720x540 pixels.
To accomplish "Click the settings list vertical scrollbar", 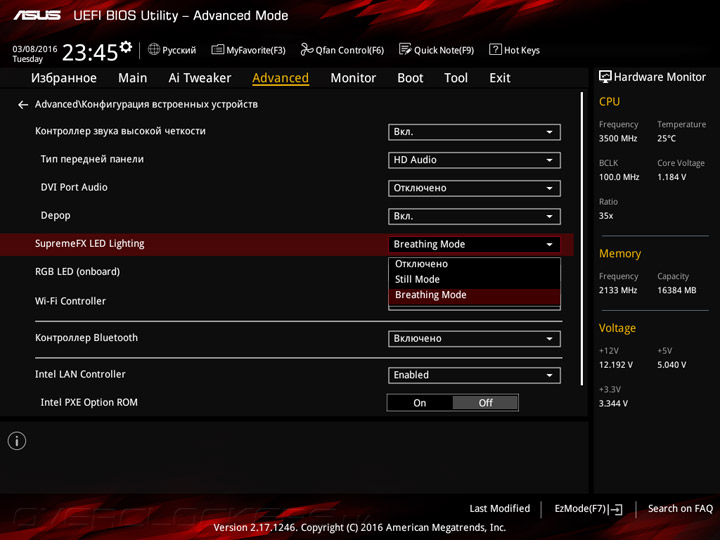I will click(x=582, y=239).
